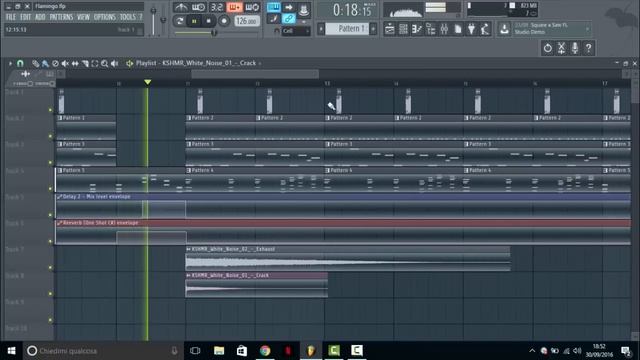This screenshot has height=360, width=640.
Task: Click the desk lamp icon in view toolbar
Action: [485, 29]
